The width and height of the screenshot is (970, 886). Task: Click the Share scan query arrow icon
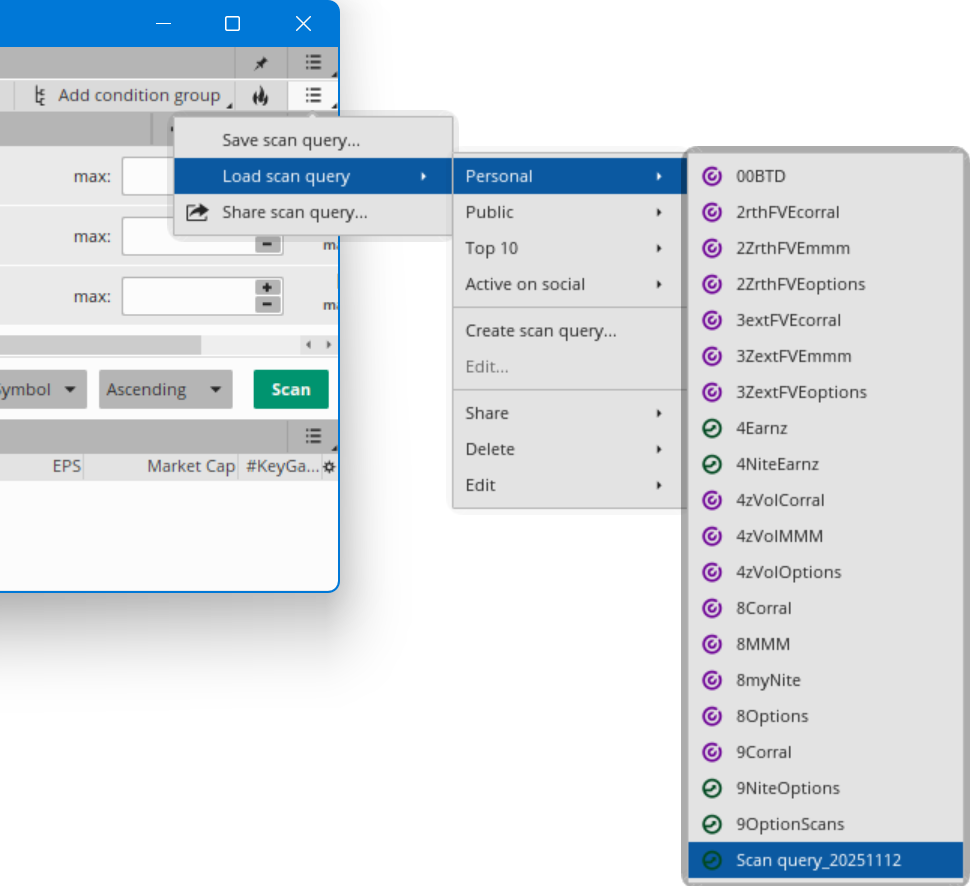click(198, 212)
